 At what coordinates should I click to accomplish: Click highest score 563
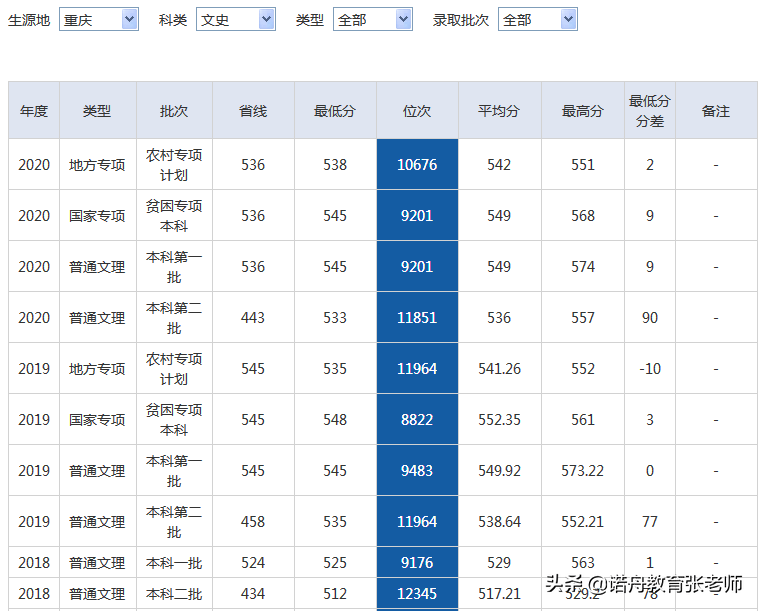click(583, 563)
